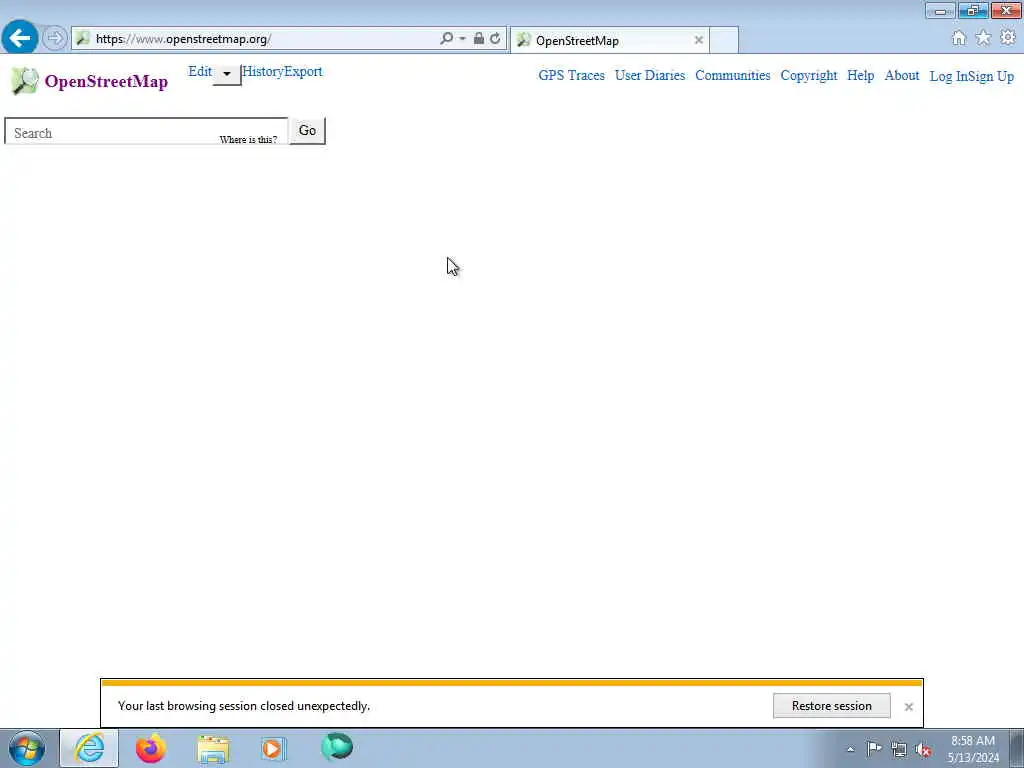Click the taskbar clock showing 8:58 AM
Screen dimensions: 1024x768
coord(973,749)
